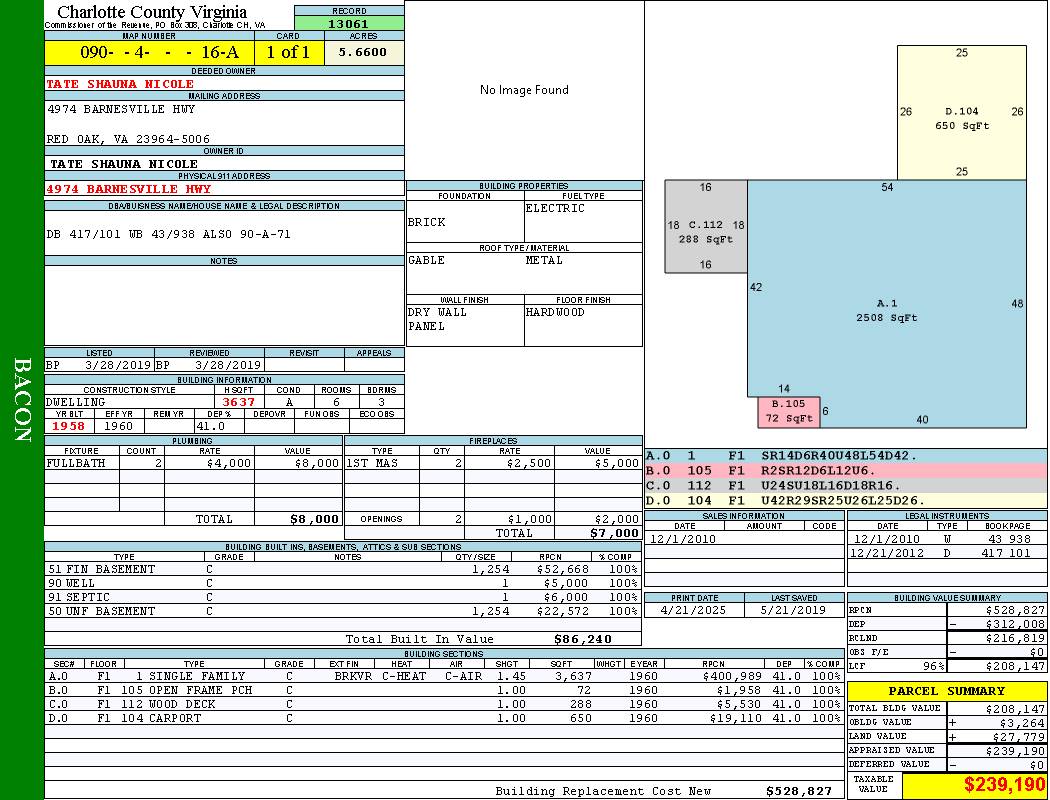Screen dimensions: 1050x800
Task: Click the listed date 3/28/2019
Action: tap(118, 366)
